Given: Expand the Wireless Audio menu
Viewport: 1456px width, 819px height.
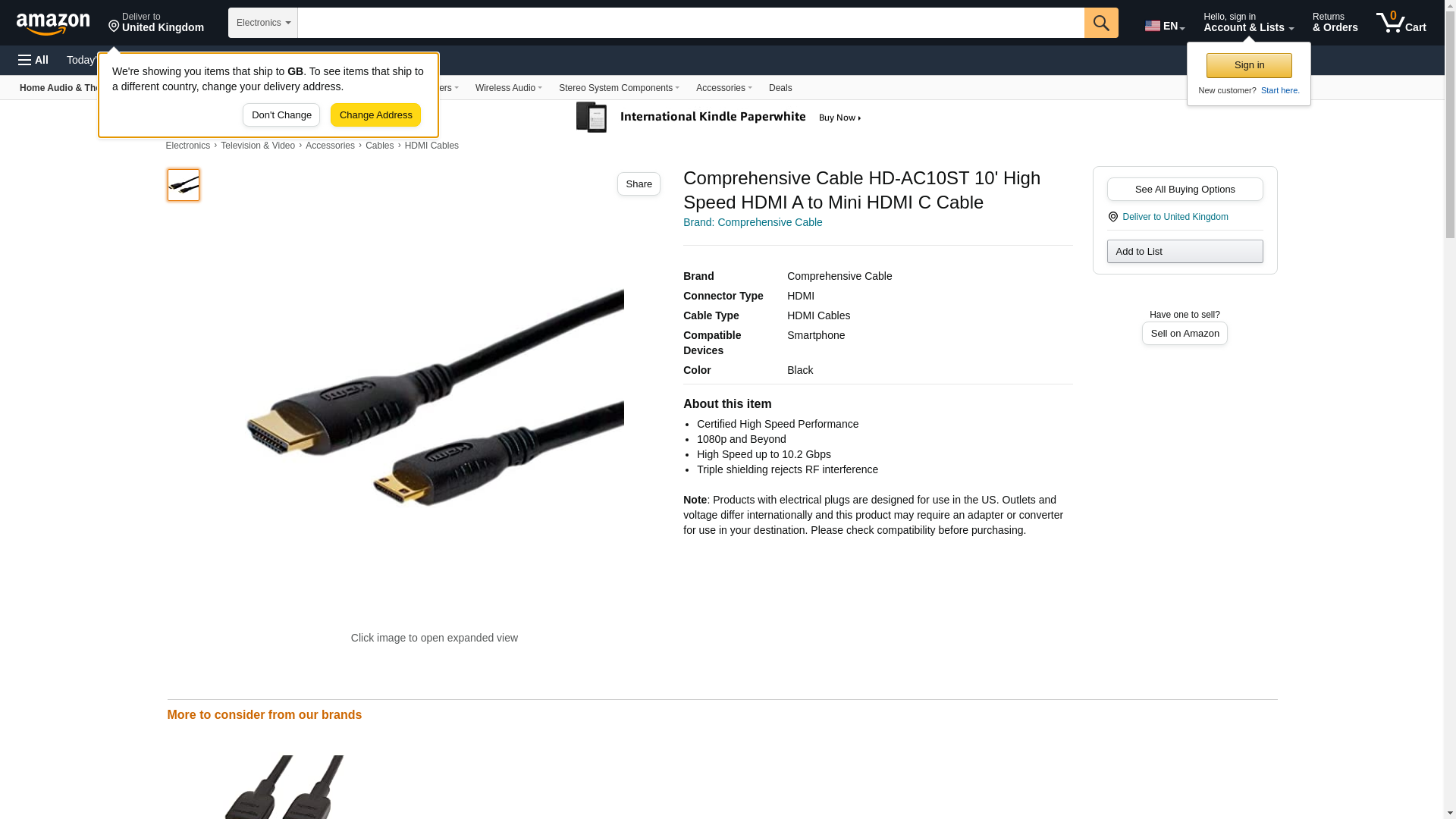Looking at the screenshot, I should coord(508,88).
